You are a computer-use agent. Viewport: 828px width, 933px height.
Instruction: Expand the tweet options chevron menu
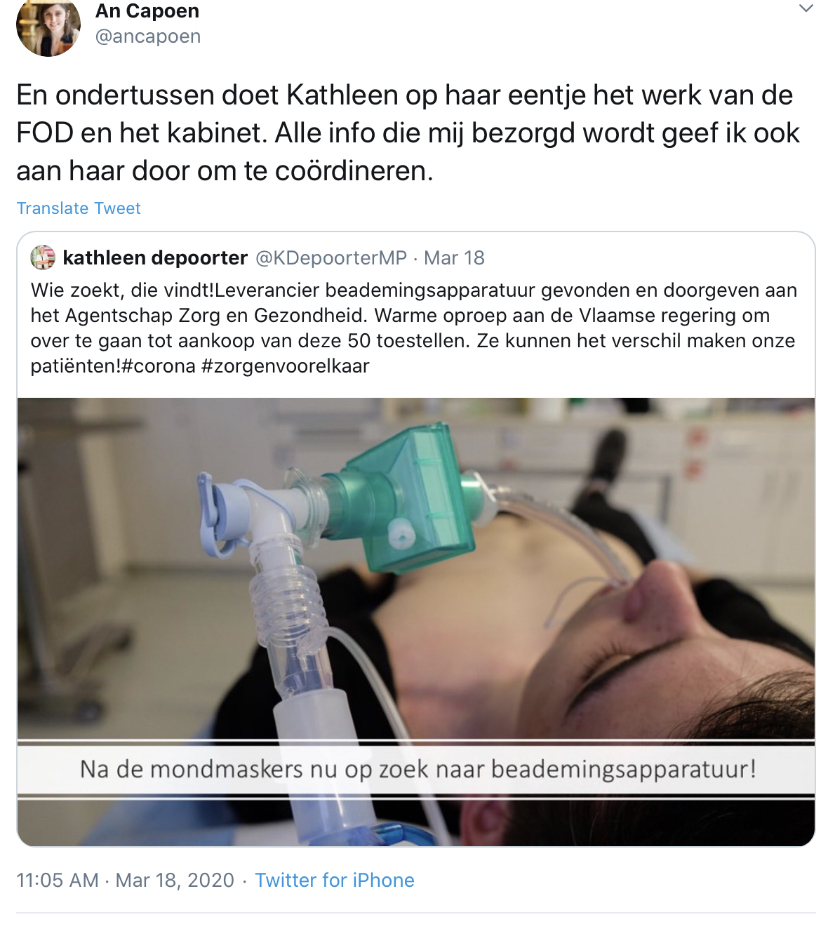coord(805,9)
